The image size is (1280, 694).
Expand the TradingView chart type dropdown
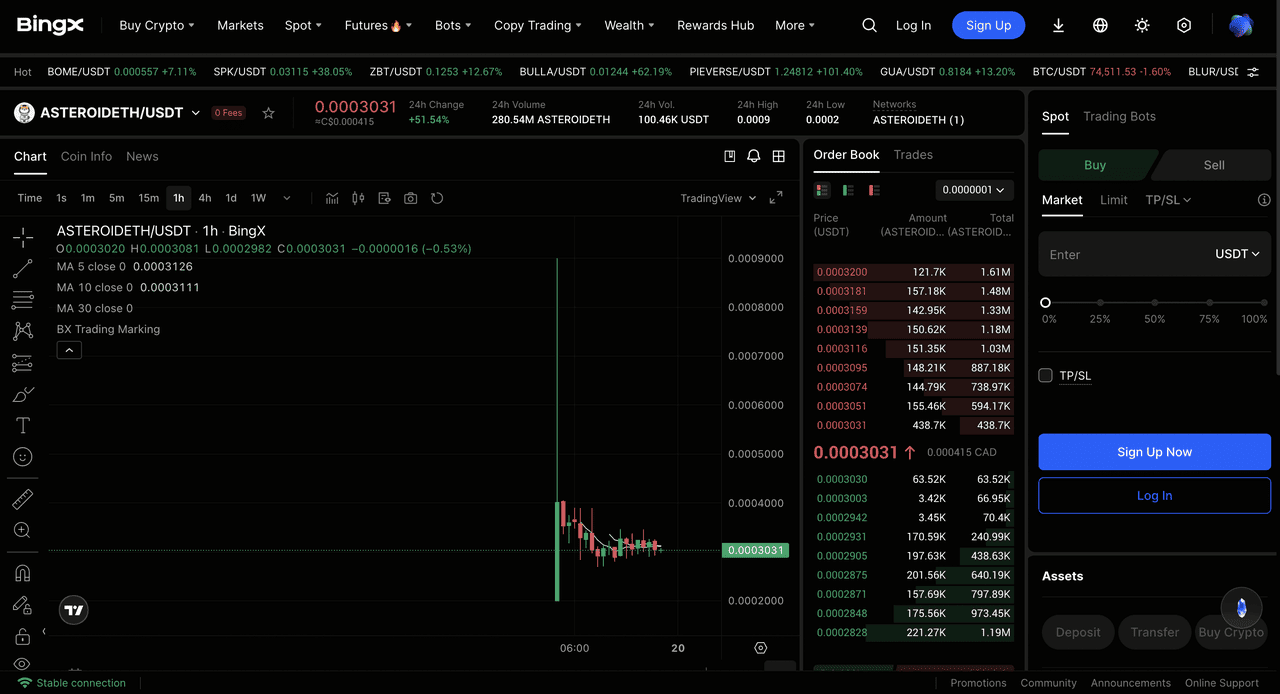tap(718, 198)
